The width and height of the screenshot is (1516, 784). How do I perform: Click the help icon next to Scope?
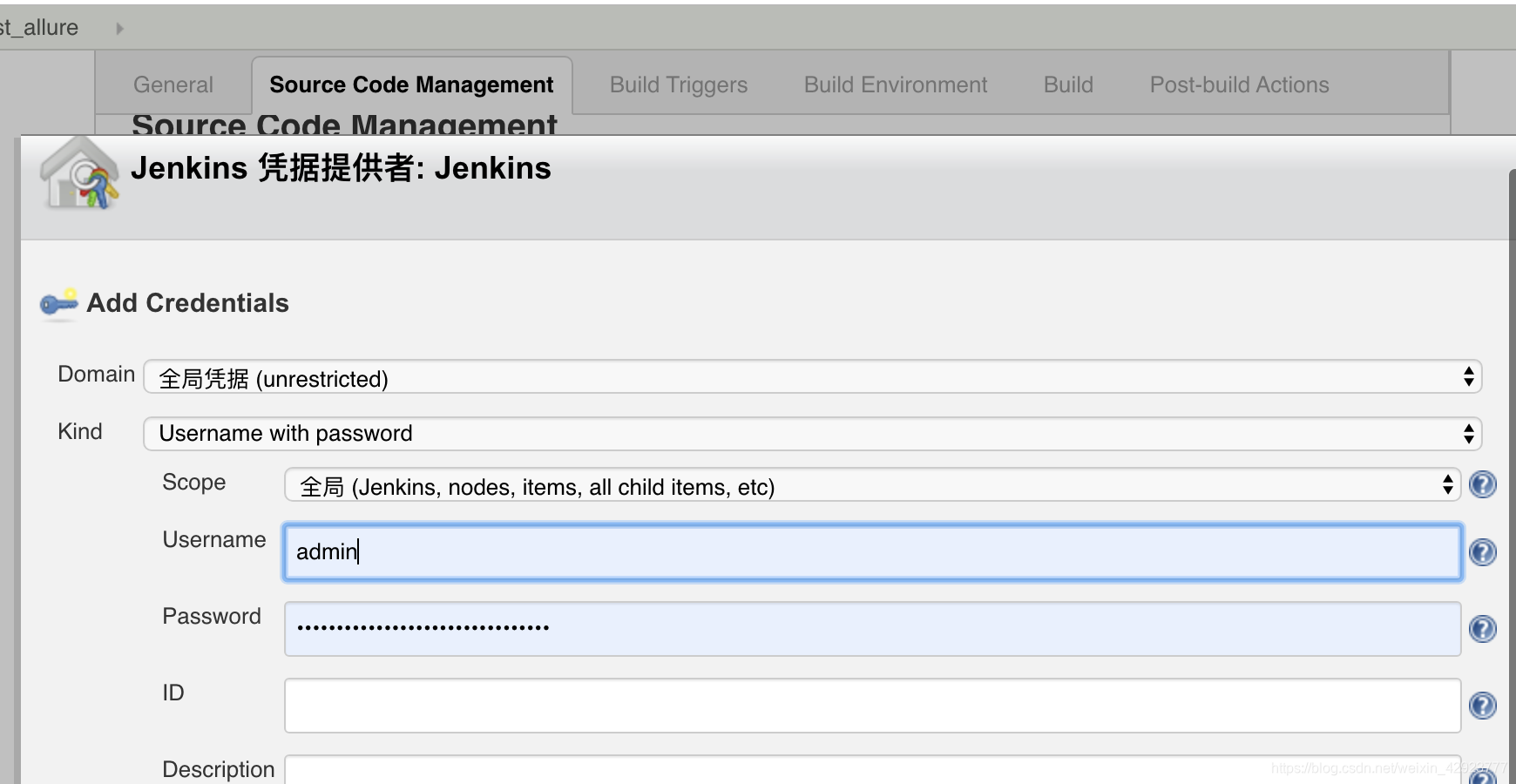[1482, 484]
